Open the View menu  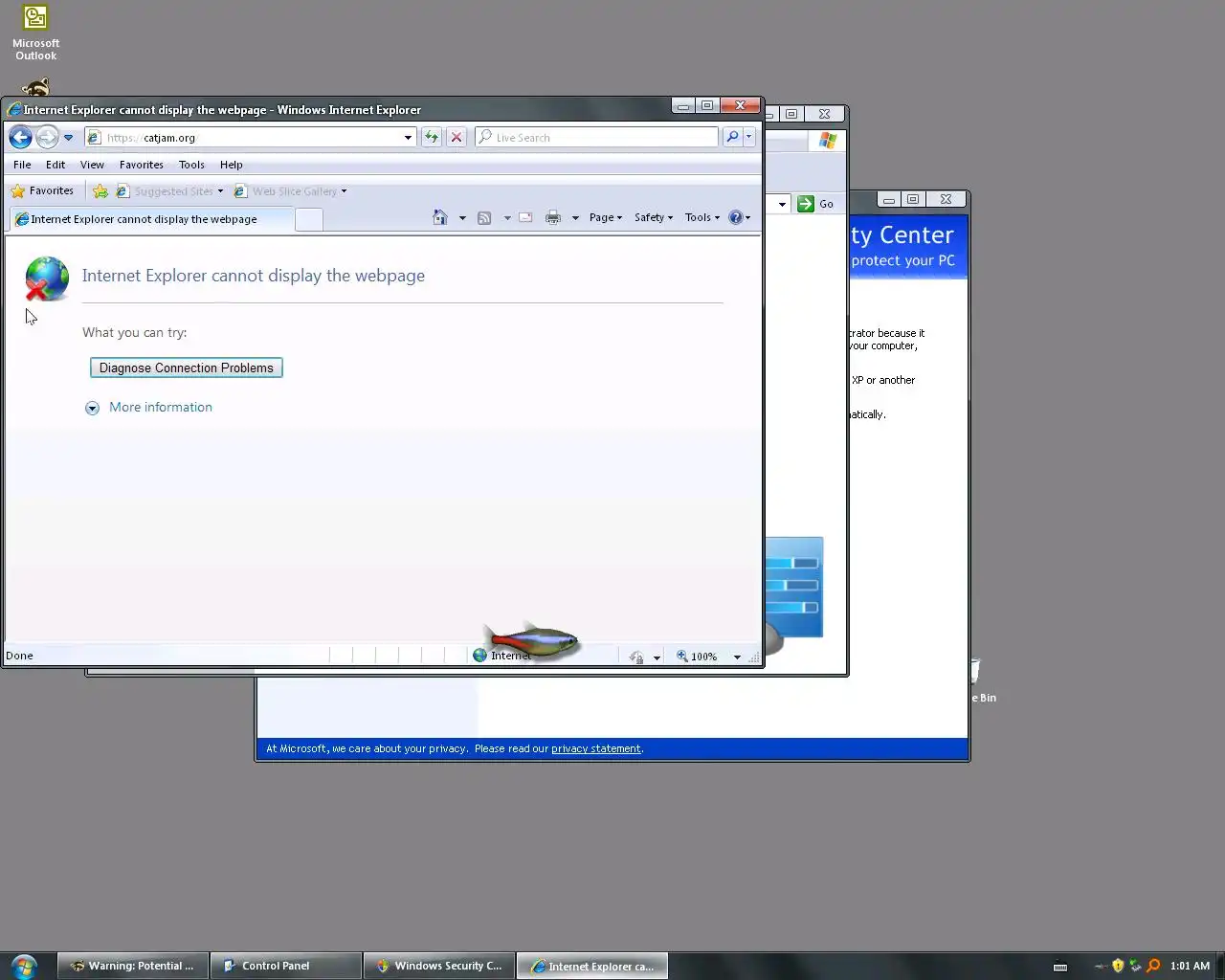point(92,165)
